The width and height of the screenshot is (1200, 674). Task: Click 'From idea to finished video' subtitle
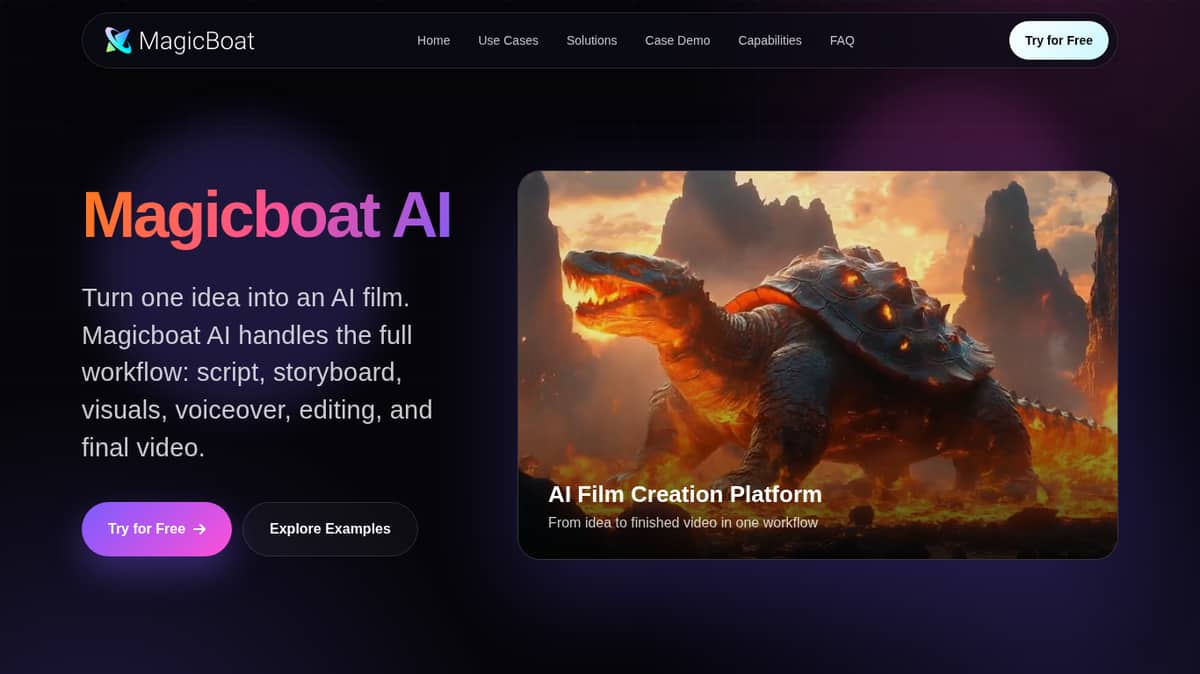[x=683, y=522]
